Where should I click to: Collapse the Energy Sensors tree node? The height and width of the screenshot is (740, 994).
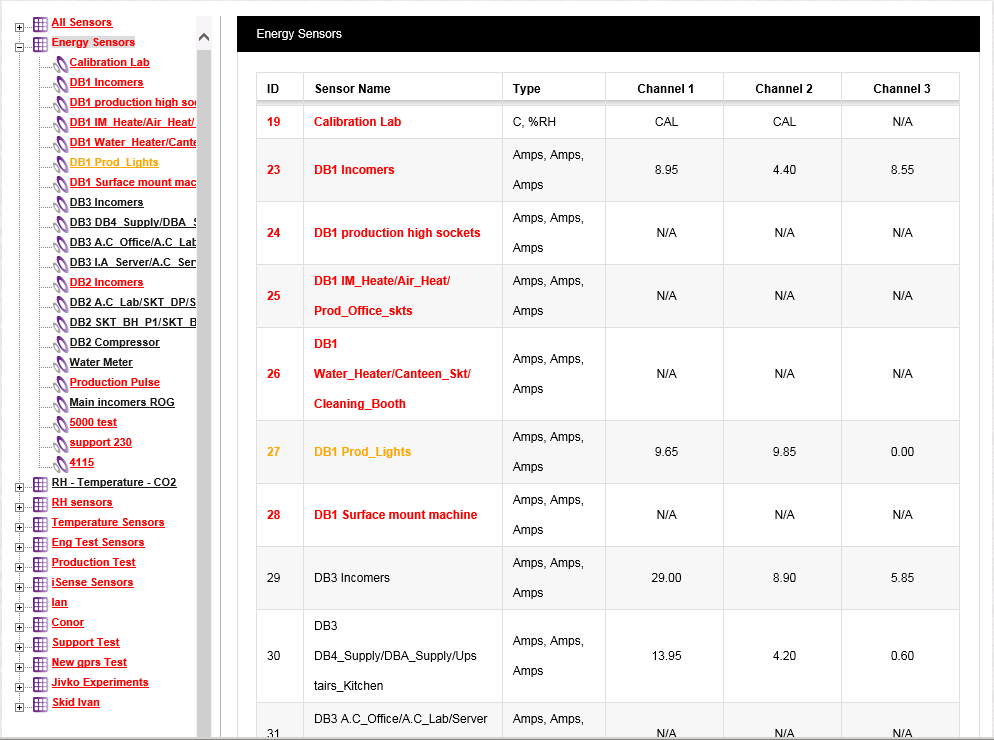(20, 45)
